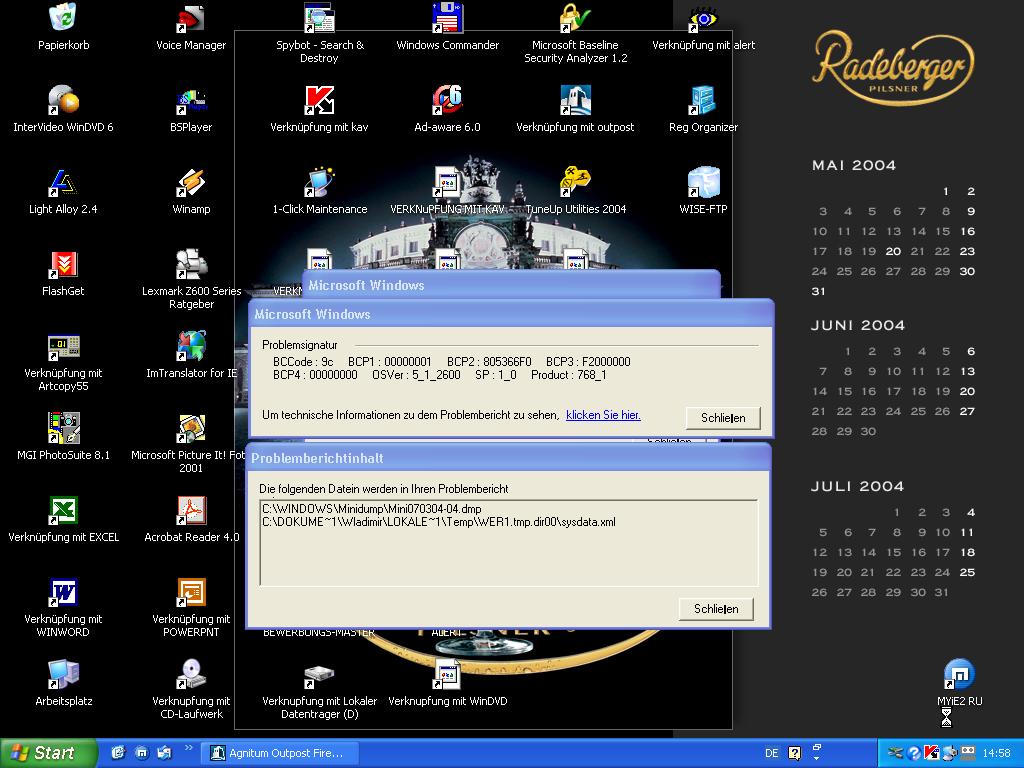Open Lexmark Z600 Series Ratgeber icon
This screenshot has height=768, width=1024.
pos(191,280)
